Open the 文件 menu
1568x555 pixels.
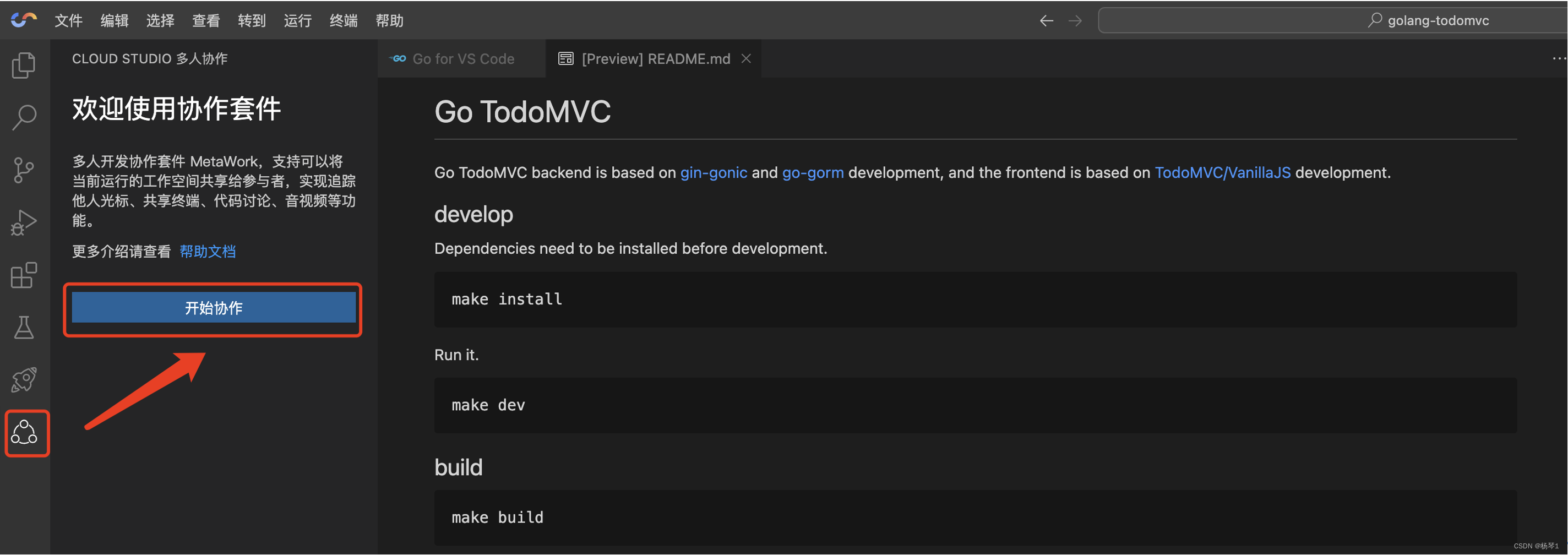(x=68, y=21)
